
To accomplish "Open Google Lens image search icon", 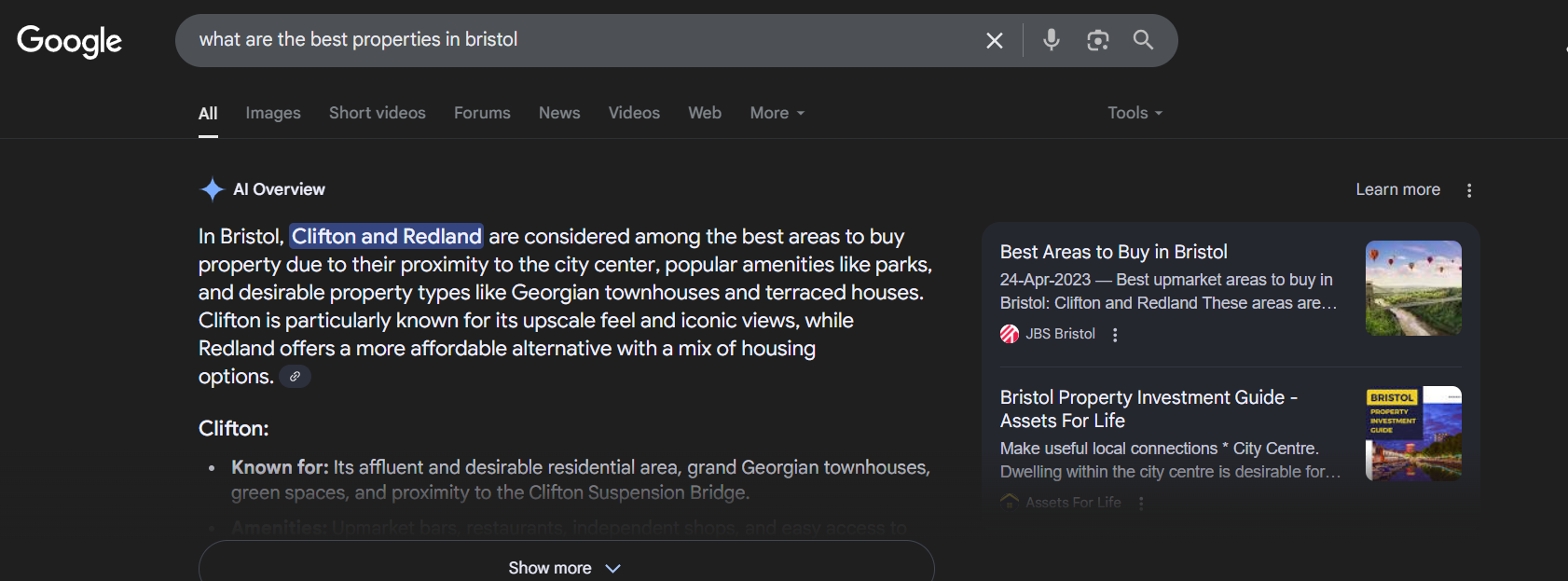I will click(x=1098, y=40).
